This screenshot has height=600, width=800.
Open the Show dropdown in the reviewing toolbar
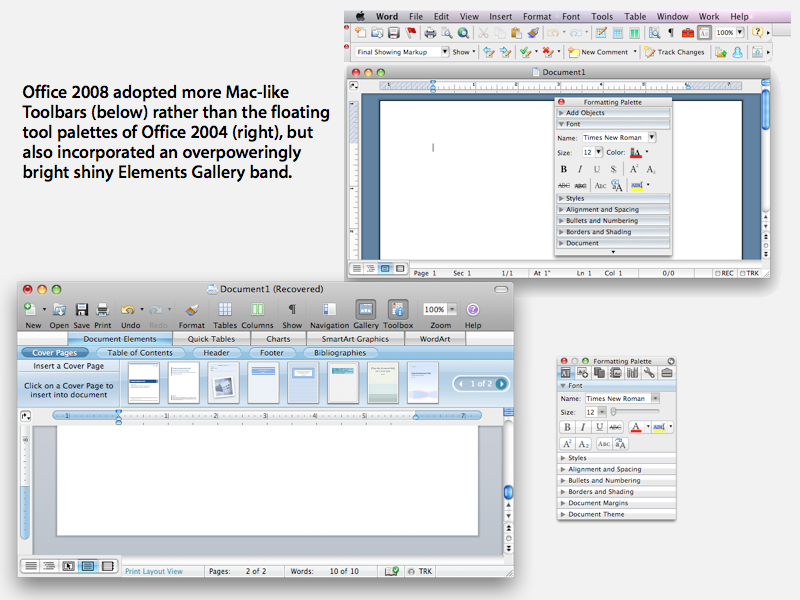[464, 52]
